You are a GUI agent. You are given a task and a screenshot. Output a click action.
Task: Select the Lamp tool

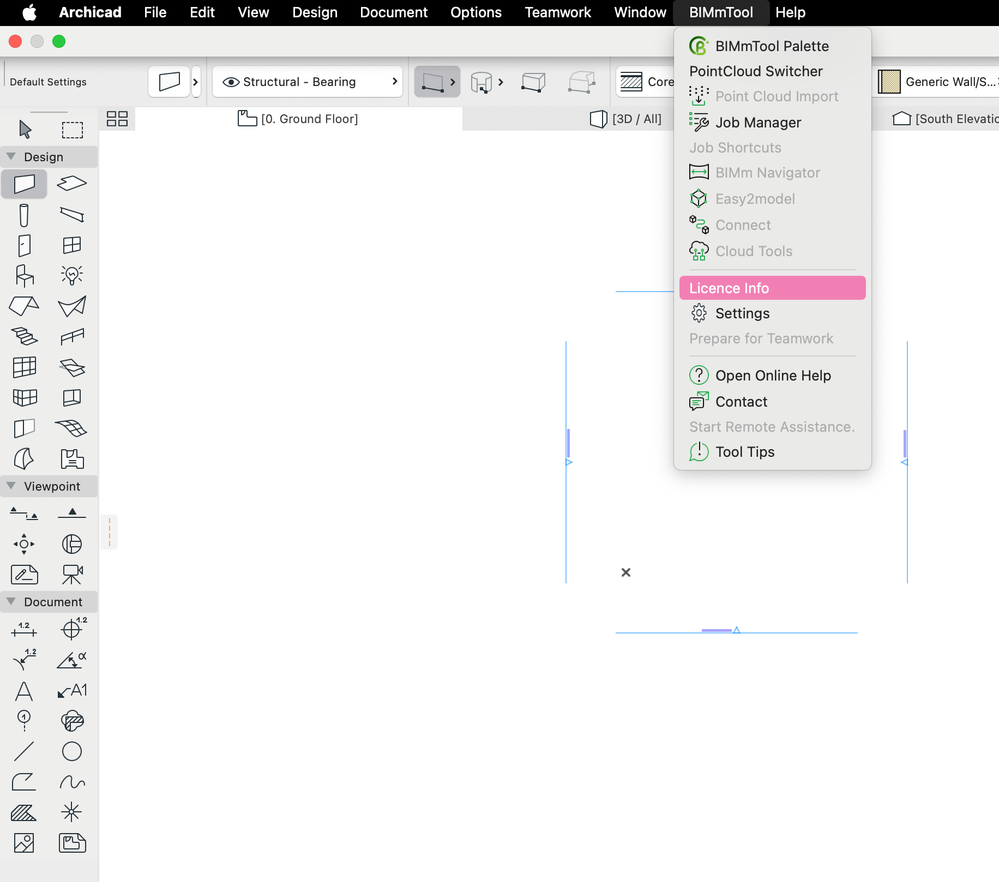pyautogui.click(x=71, y=275)
